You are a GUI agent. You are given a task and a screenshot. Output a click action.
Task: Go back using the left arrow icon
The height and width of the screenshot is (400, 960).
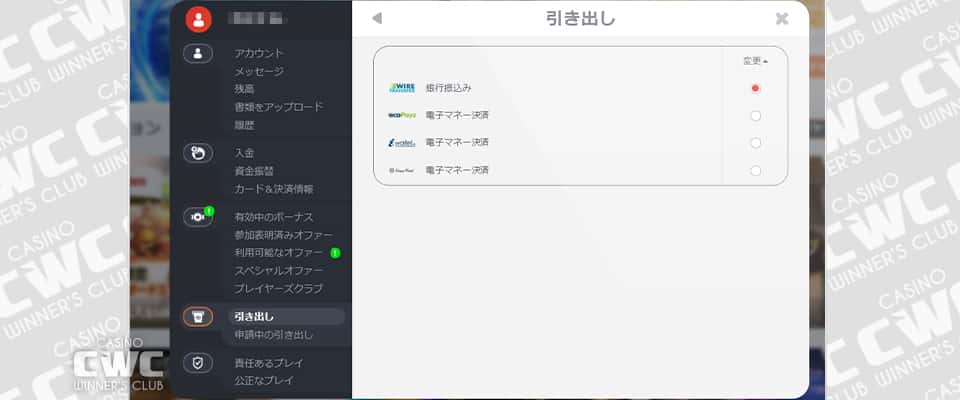[x=377, y=18]
